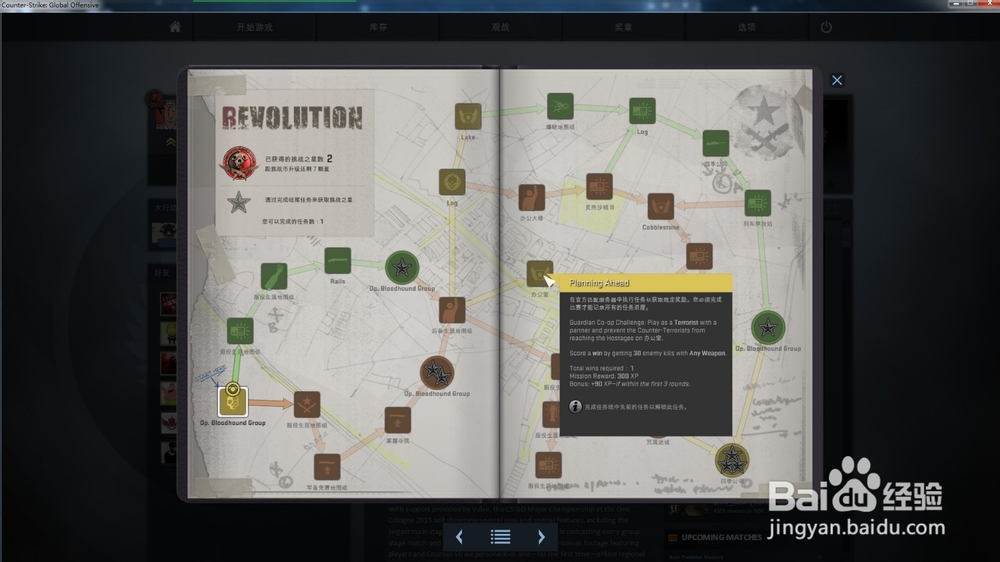Open the journal table of contents
Screen dimensions: 1000x562
click(x=500, y=537)
